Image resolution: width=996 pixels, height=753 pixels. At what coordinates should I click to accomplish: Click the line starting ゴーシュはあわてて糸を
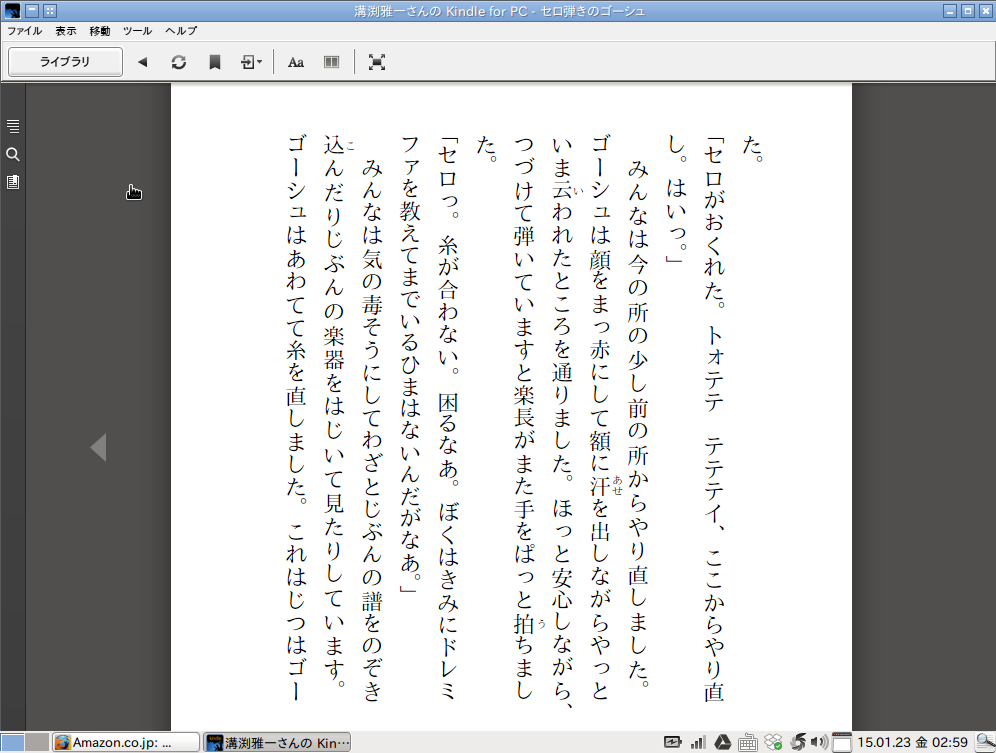(x=296, y=419)
